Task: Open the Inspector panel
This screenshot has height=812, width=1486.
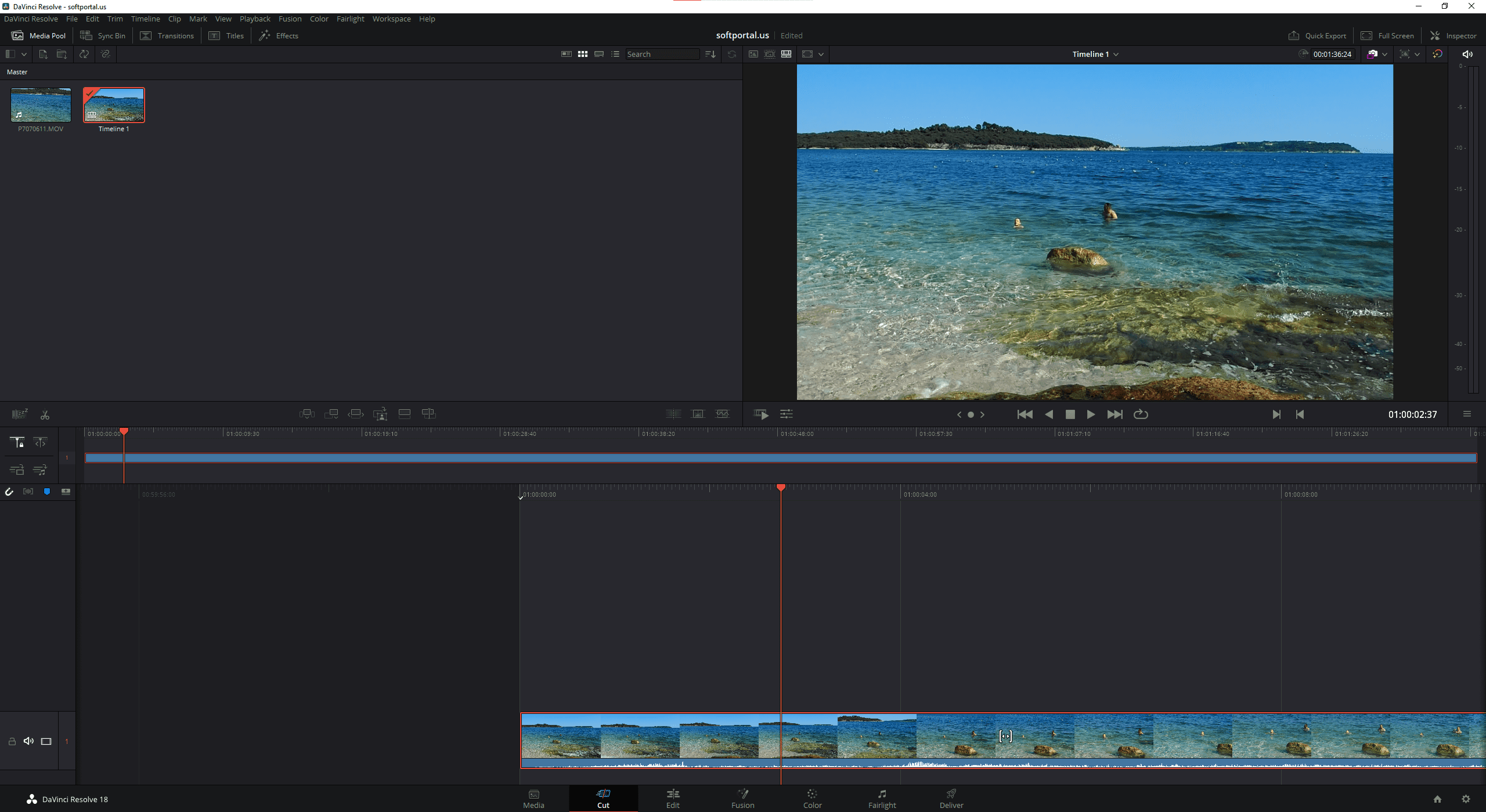Action: coord(1453,35)
